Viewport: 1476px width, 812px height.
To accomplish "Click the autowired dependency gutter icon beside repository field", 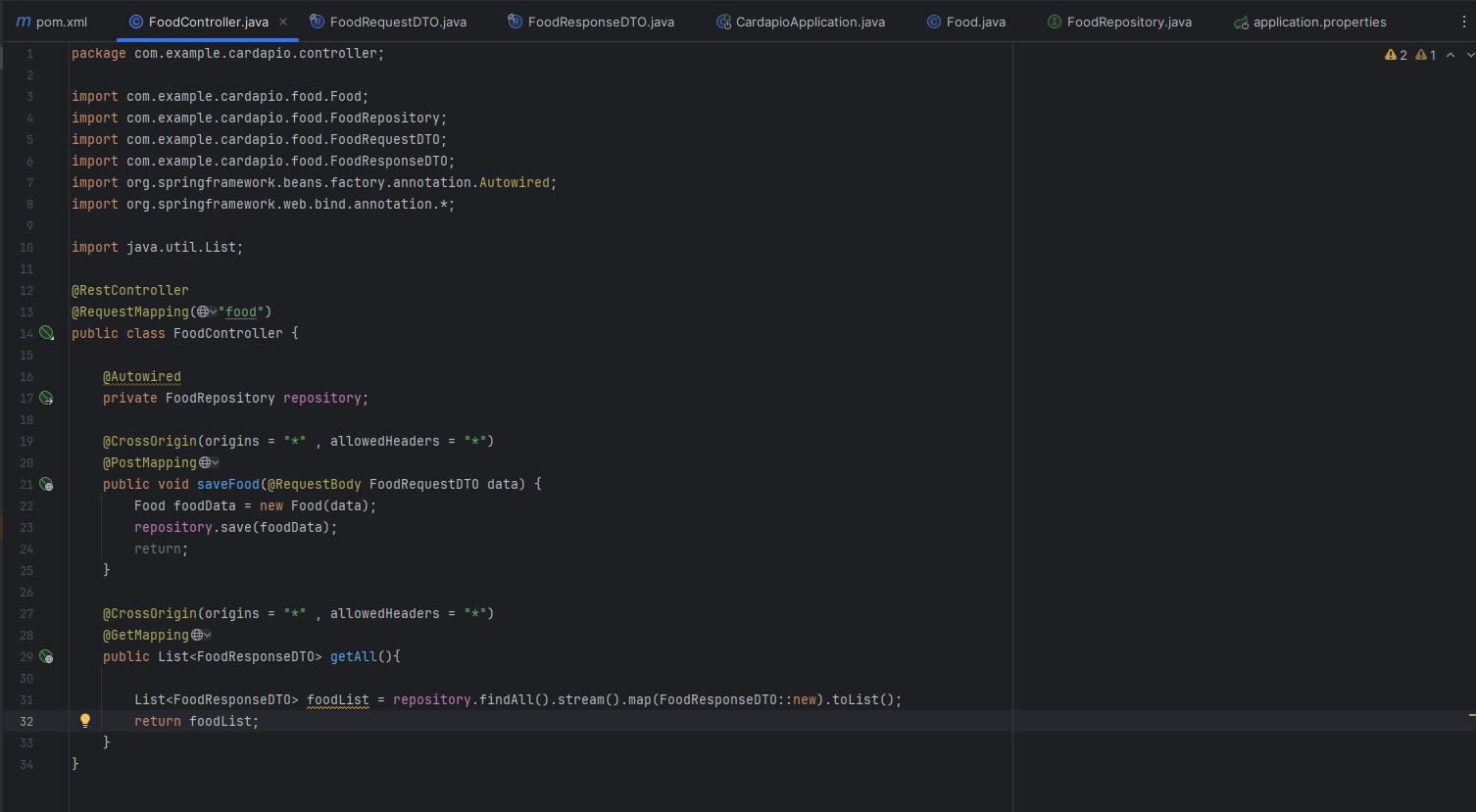I will [x=46, y=398].
